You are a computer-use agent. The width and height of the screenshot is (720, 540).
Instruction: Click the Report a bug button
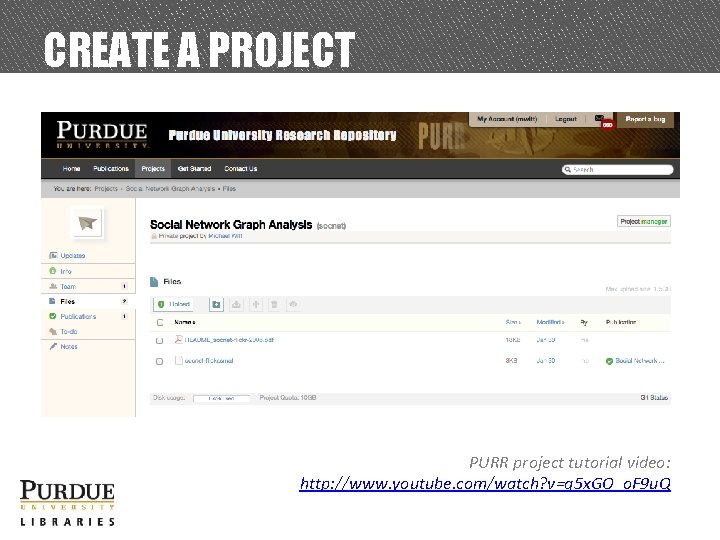click(645, 119)
